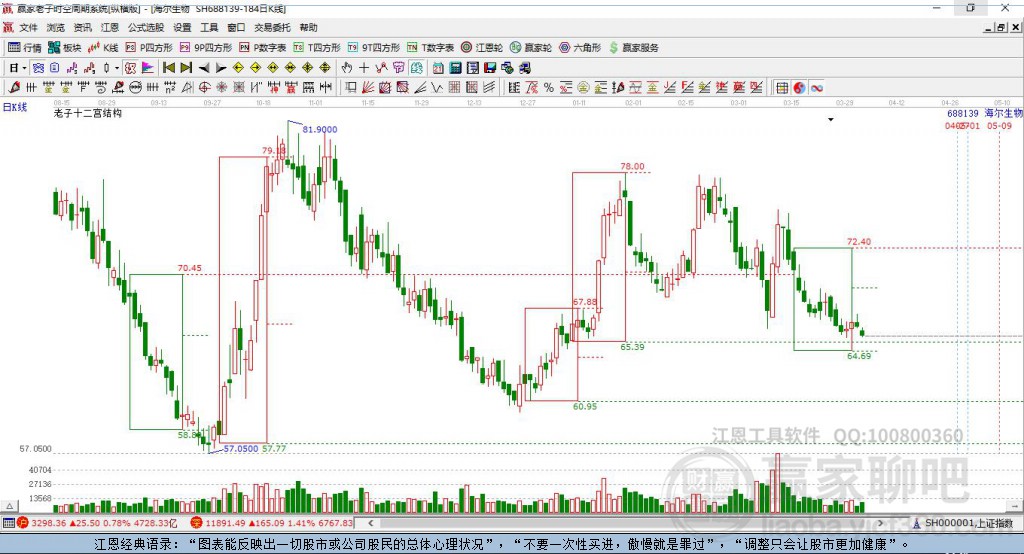Step chart left with black arrow
The image size is (1024, 554).
click(x=204, y=68)
